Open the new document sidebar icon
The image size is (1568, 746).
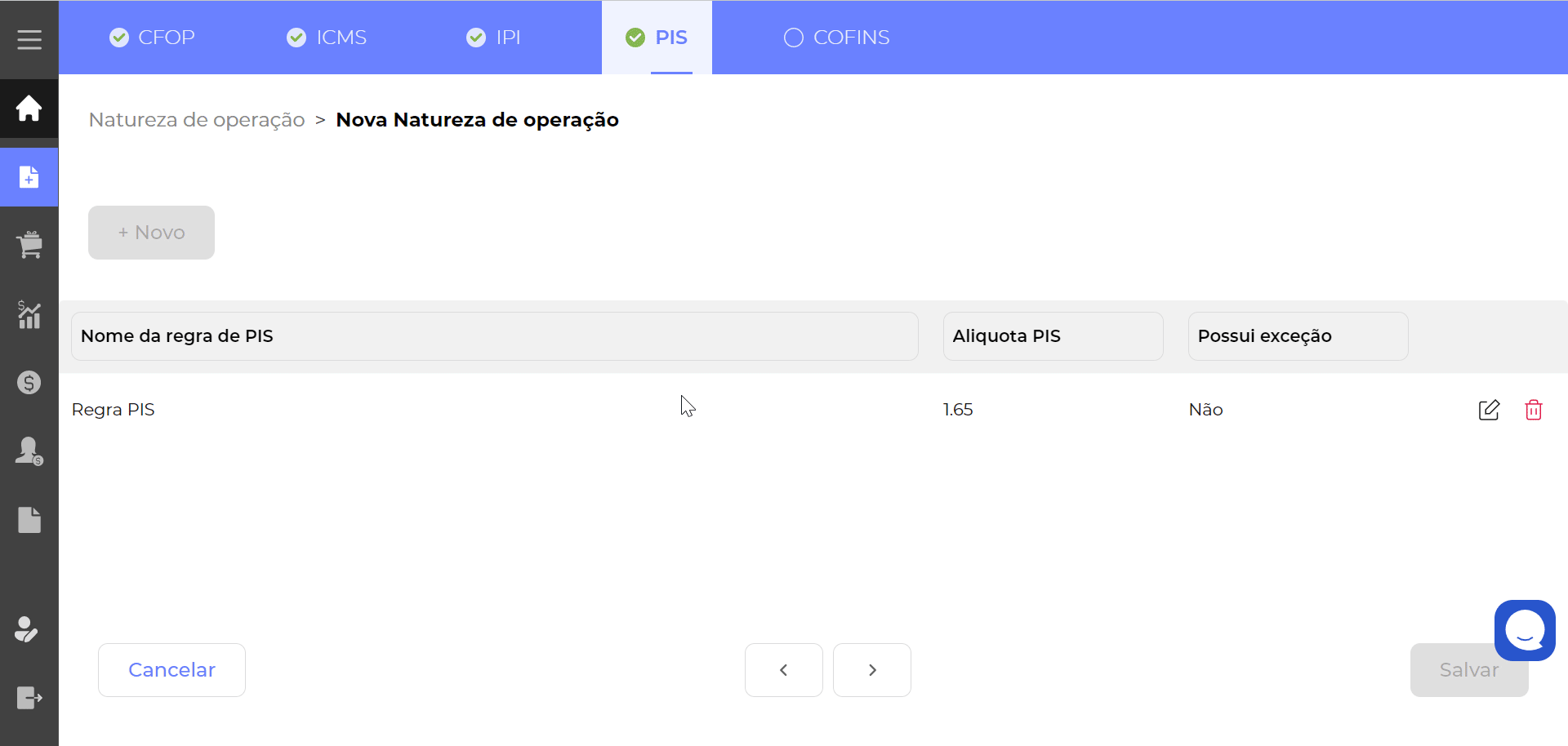29,177
